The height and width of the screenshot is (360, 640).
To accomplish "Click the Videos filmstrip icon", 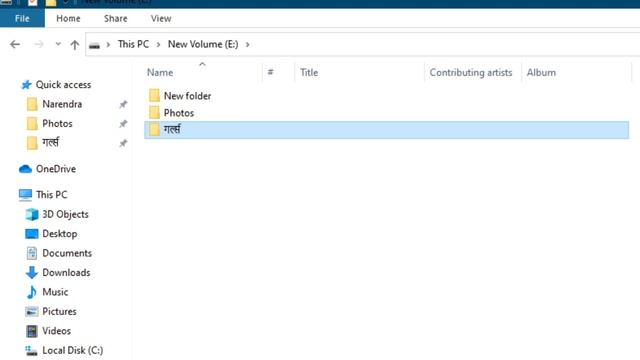I will click(x=31, y=331).
